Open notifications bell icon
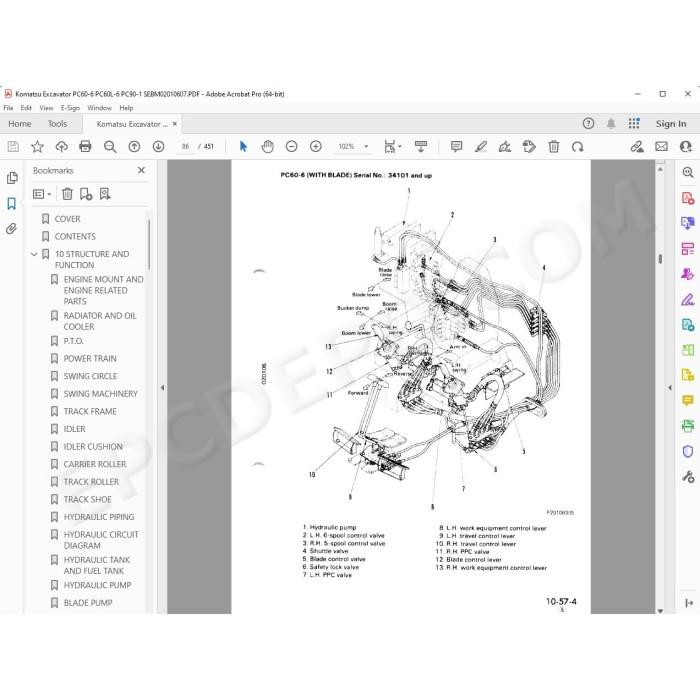 click(611, 124)
